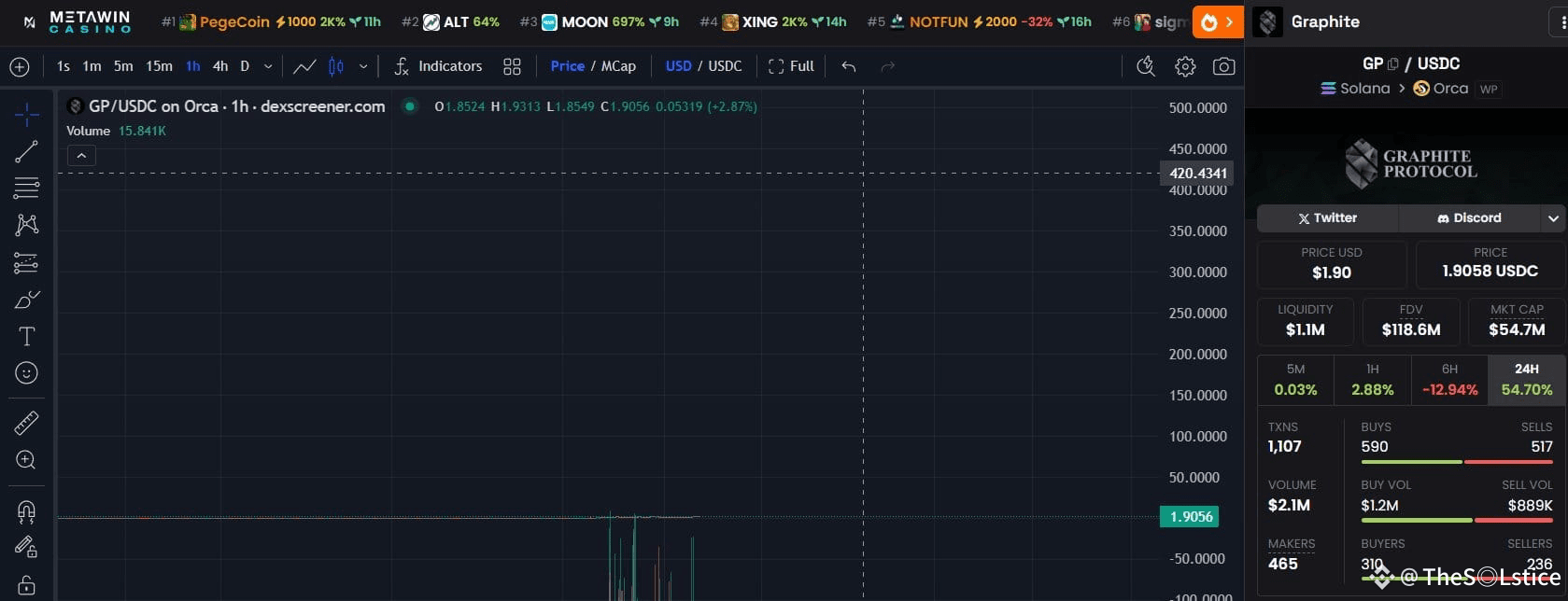Select the 5M stats tab

click(1295, 380)
